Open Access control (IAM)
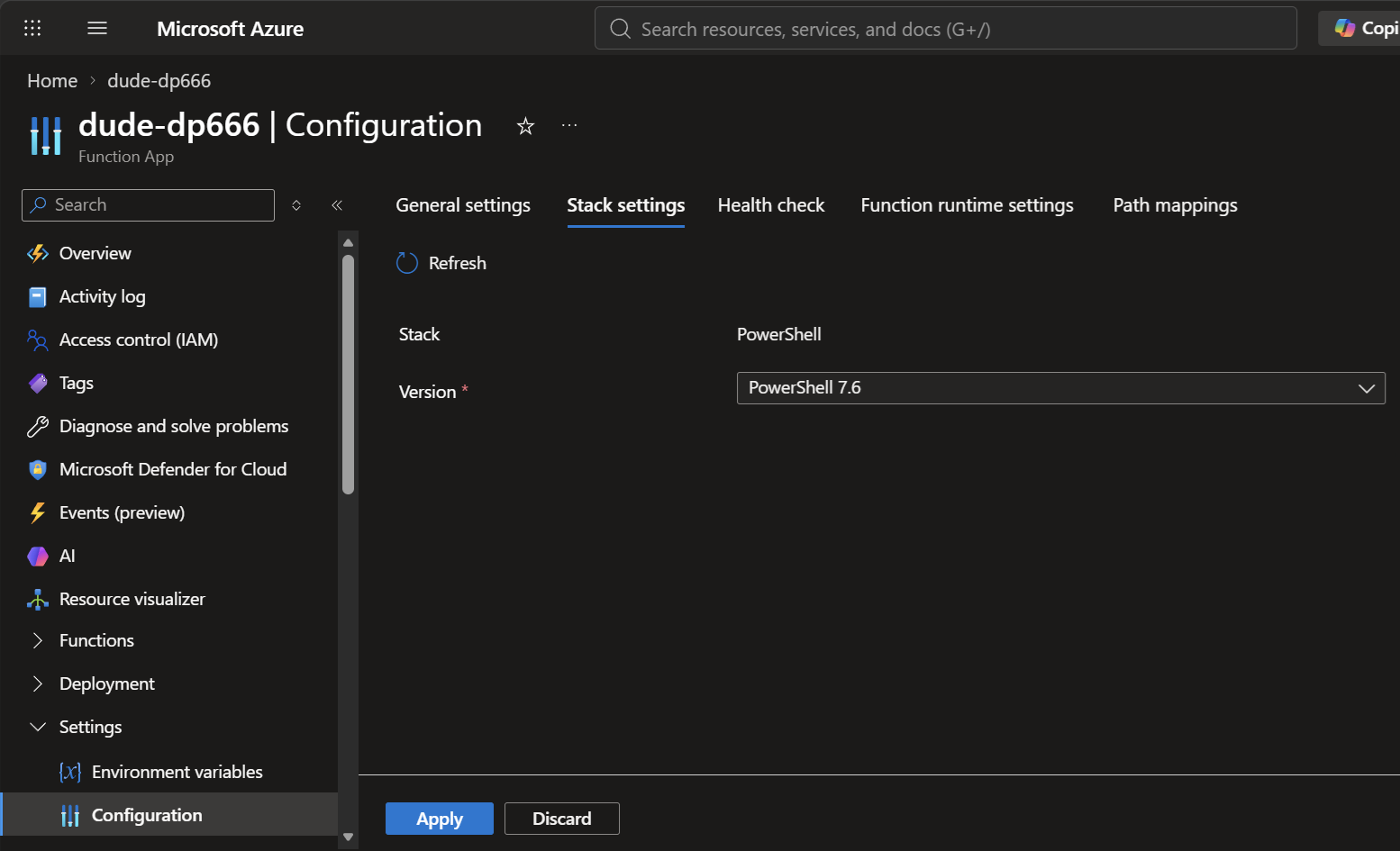1400x851 pixels. 139,339
